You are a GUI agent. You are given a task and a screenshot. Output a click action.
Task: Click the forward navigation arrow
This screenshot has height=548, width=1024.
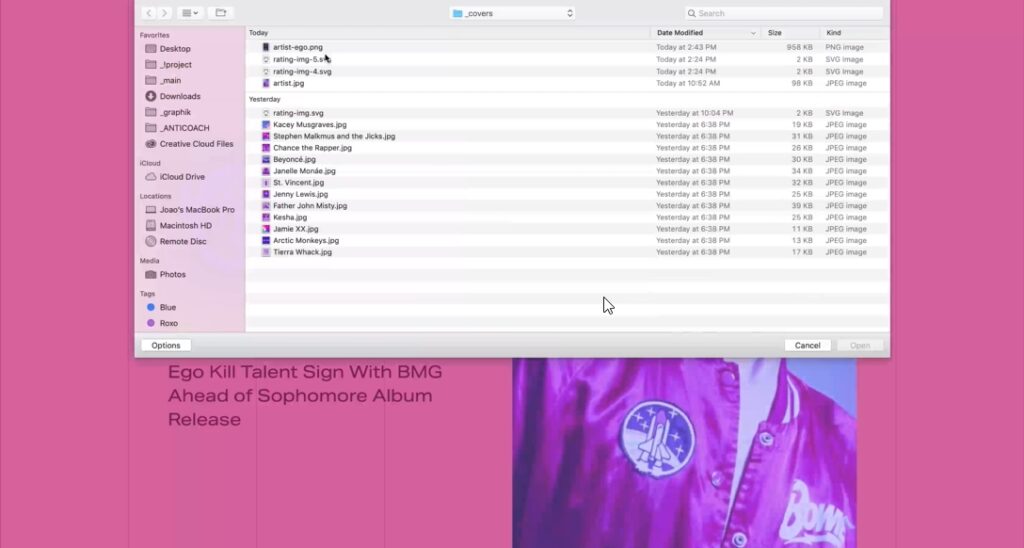[x=165, y=13]
